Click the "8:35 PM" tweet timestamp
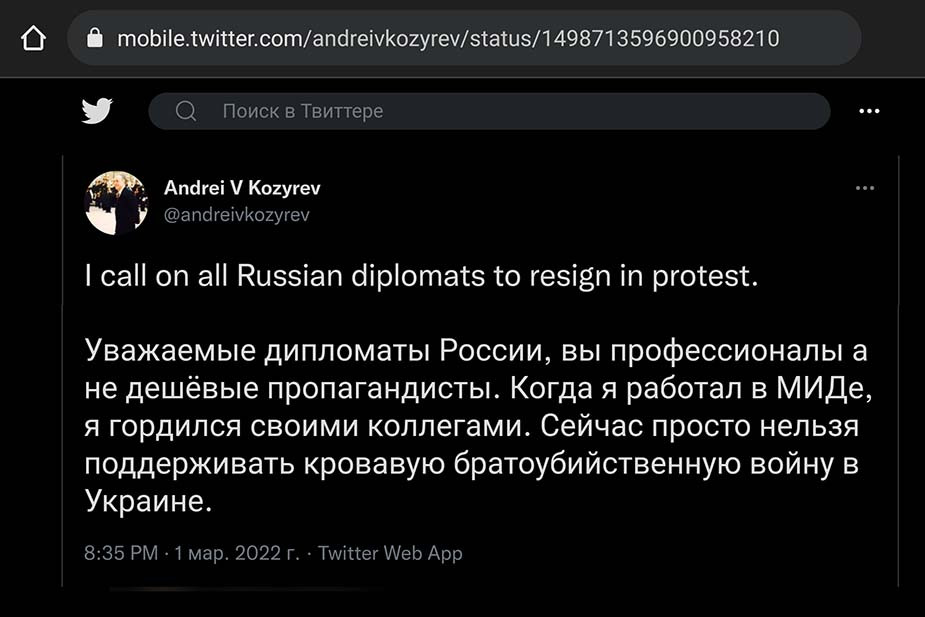This screenshot has height=617, width=925. pos(121,553)
